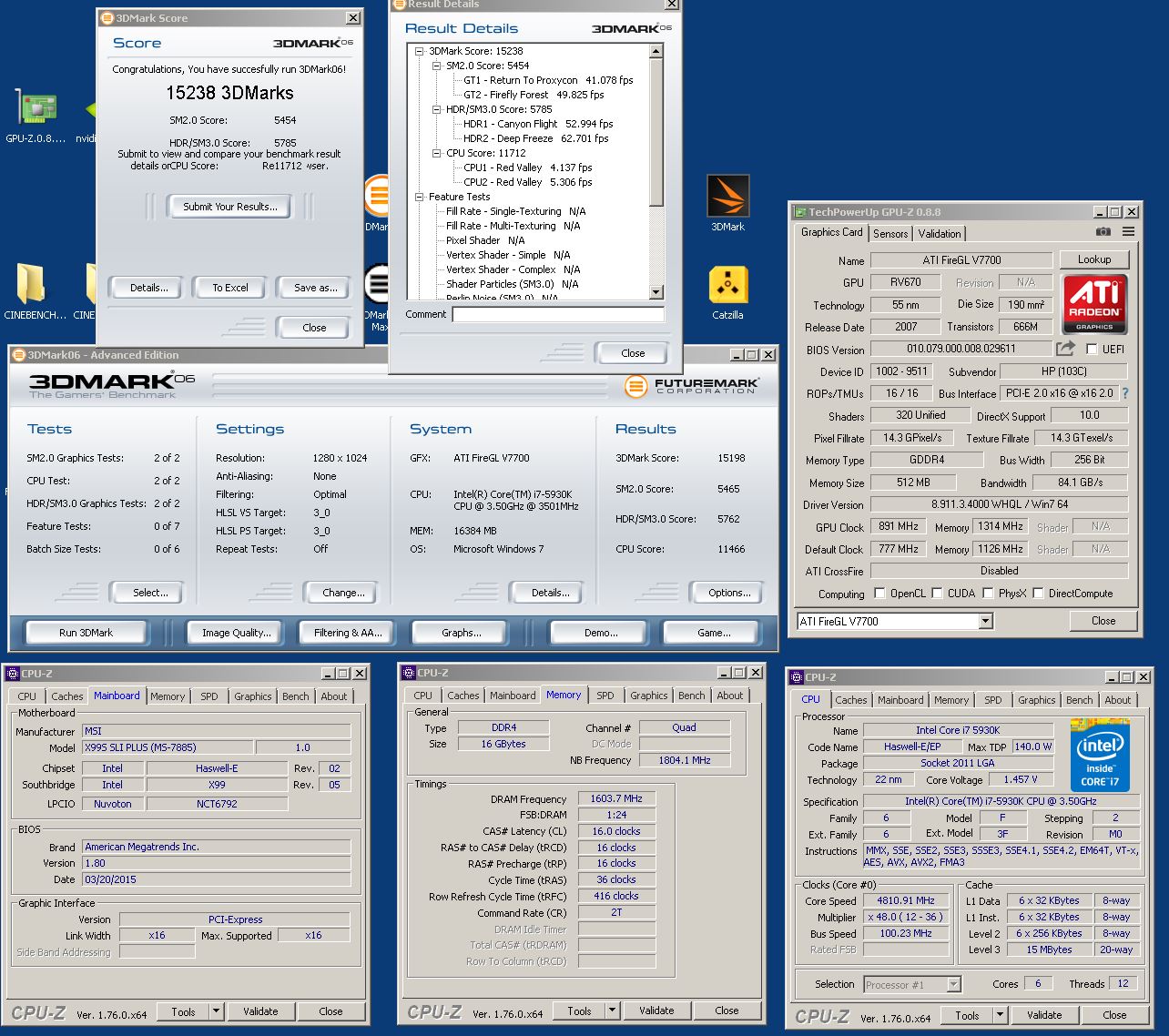The height and width of the screenshot is (1036, 1169).
Task: Click the Result Details scrollbar down arrow
Action: [x=656, y=292]
